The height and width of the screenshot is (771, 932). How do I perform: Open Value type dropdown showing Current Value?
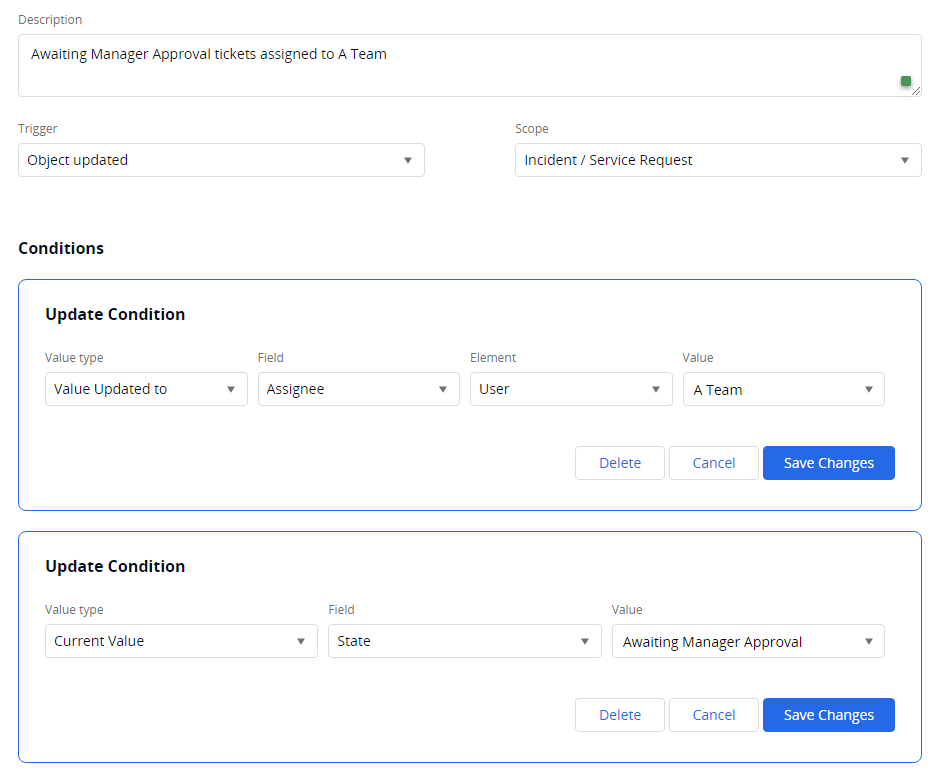click(x=181, y=641)
